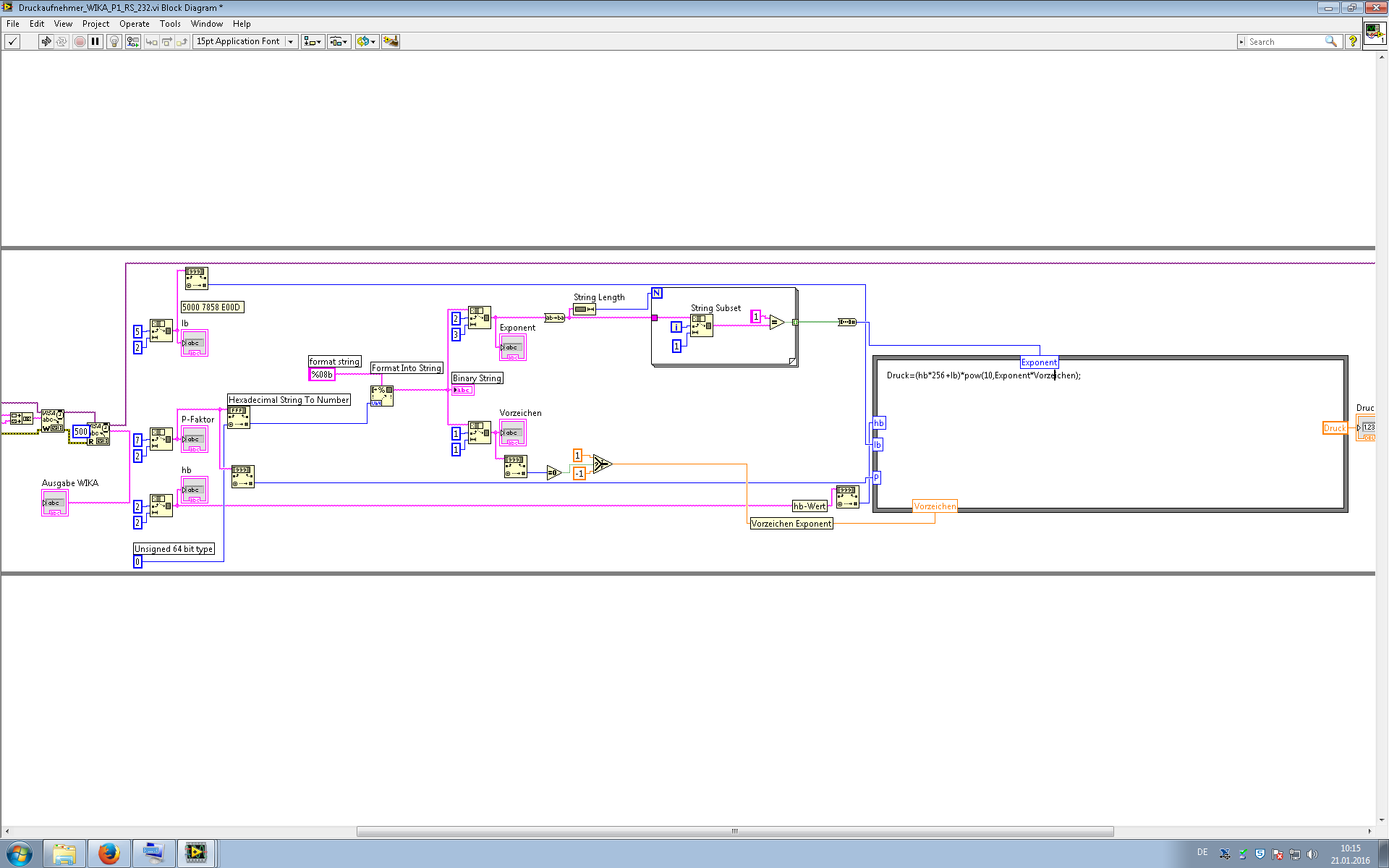Toggle Highlight Execution light bulb
Screen dimensions: 1389x868
(114, 41)
